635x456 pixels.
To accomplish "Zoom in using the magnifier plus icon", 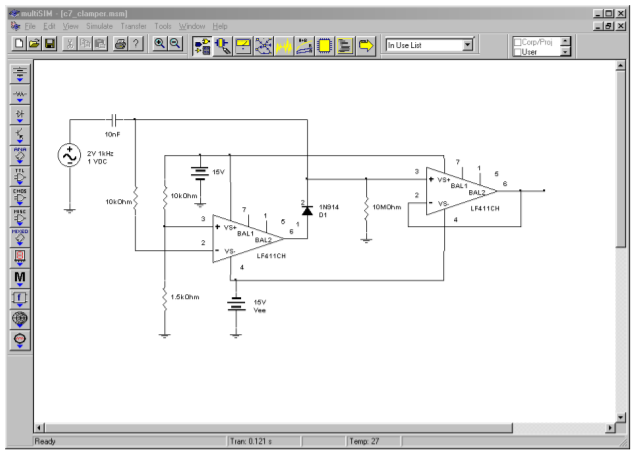I will [159, 45].
